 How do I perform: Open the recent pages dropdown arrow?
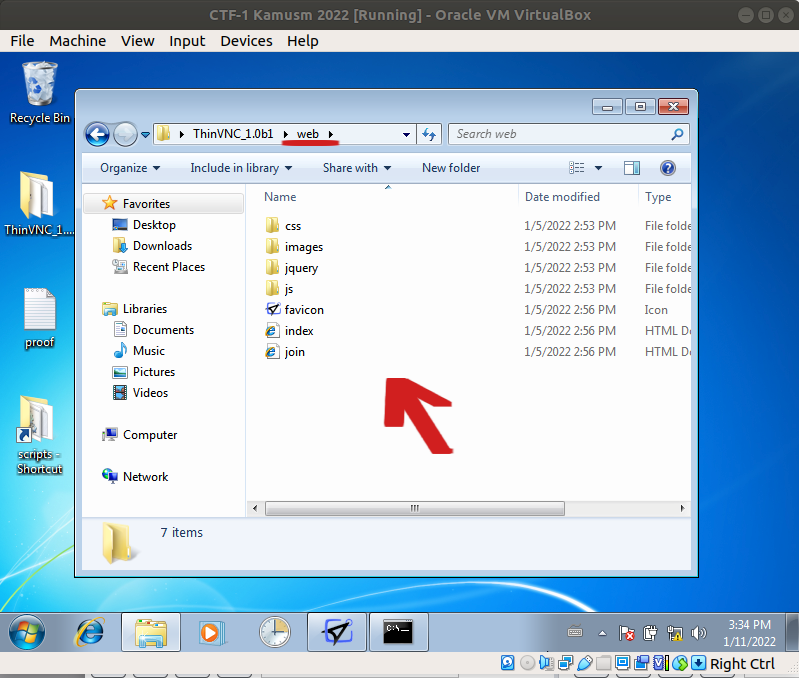pos(145,135)
